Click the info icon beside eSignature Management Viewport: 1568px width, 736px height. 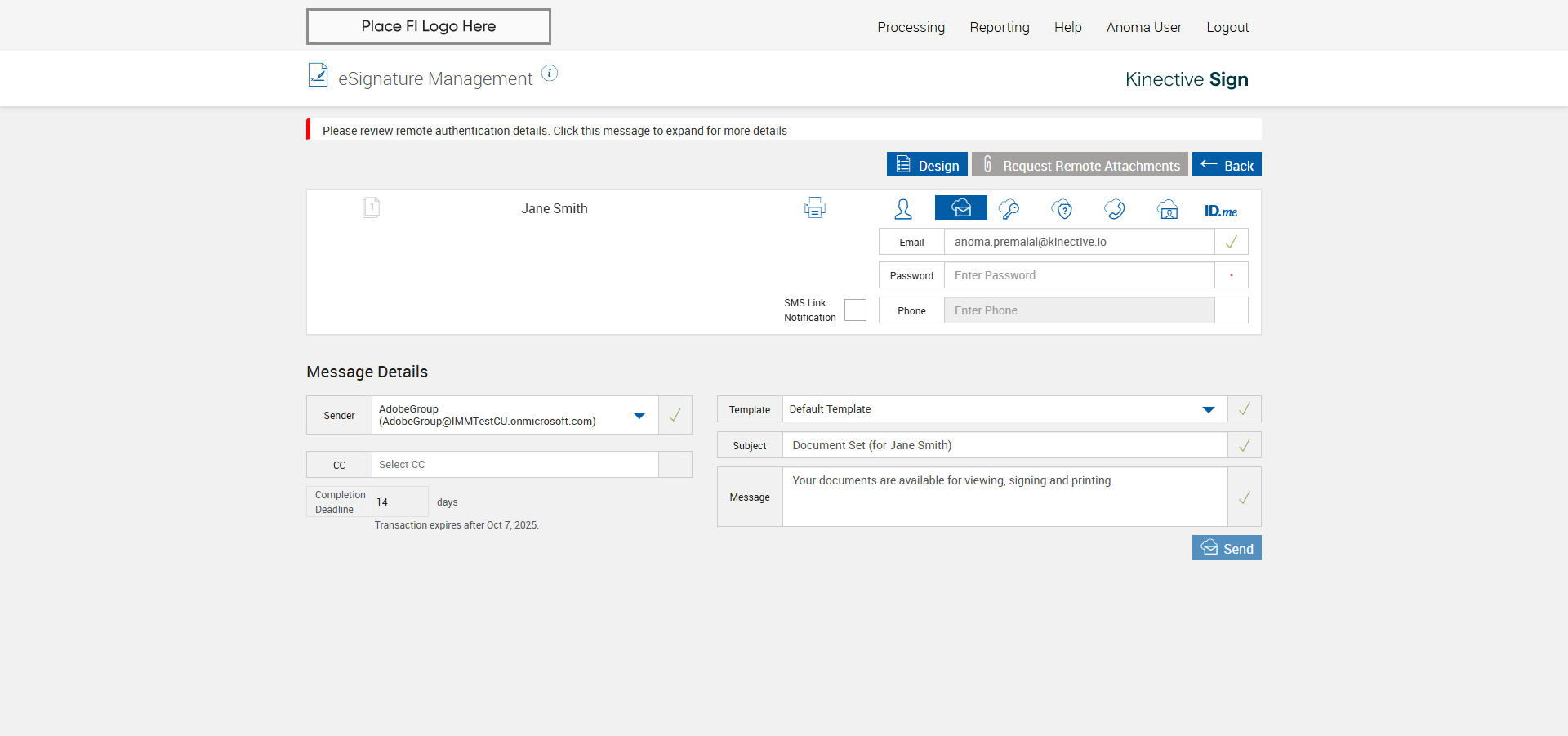[550, 74]
